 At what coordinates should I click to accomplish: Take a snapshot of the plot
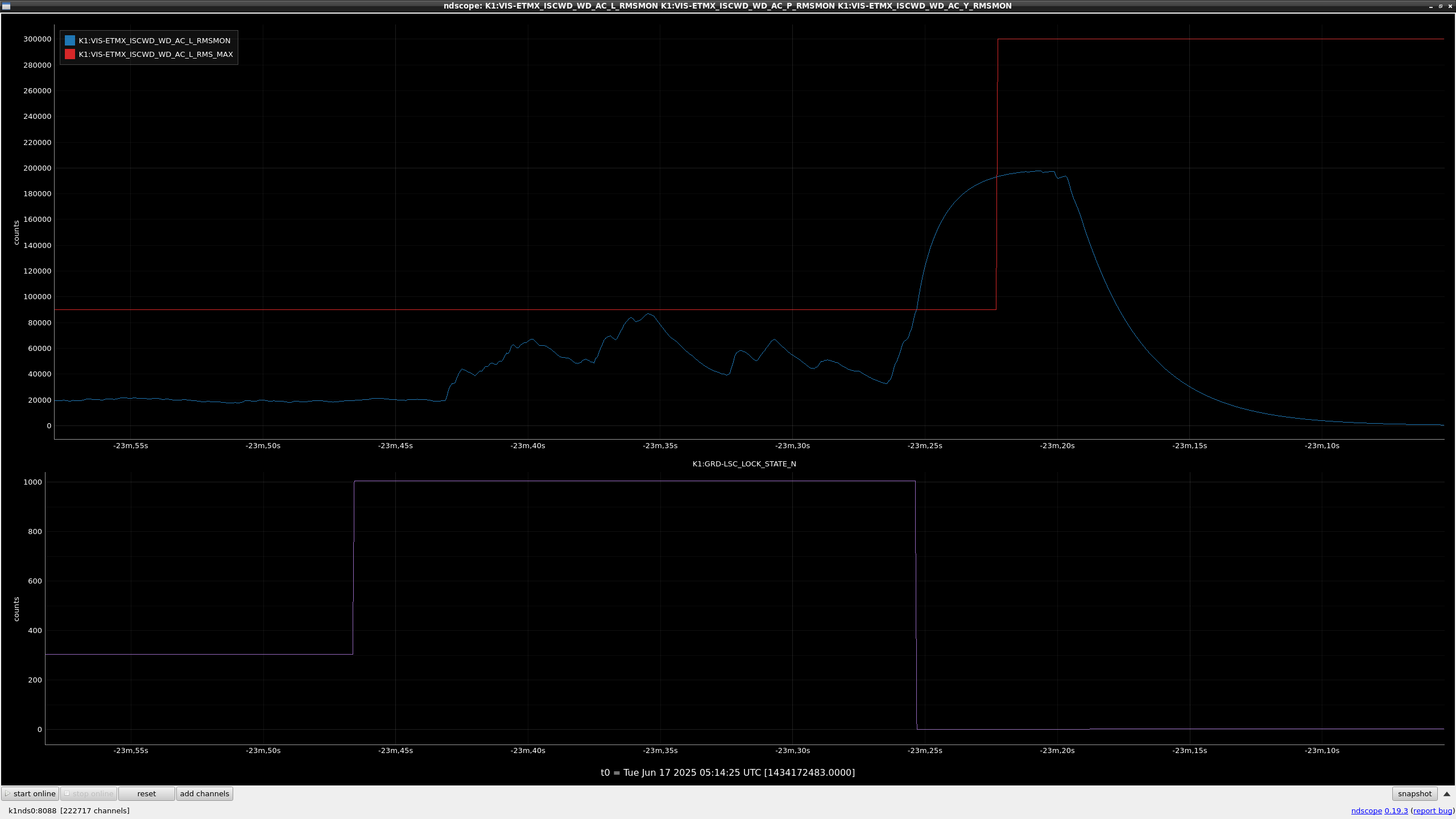tap(1414, 793)
